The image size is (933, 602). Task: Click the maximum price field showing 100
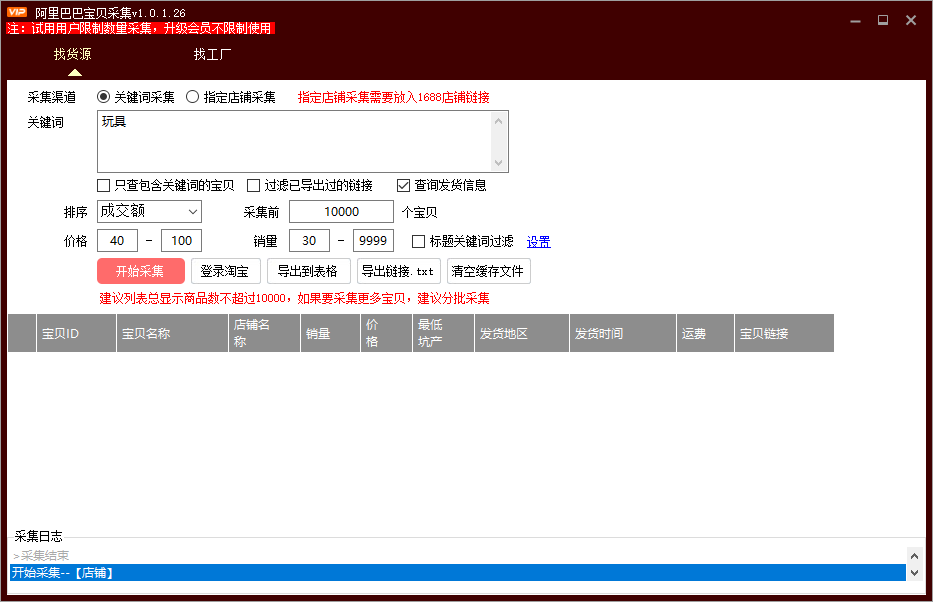point(181,241)
